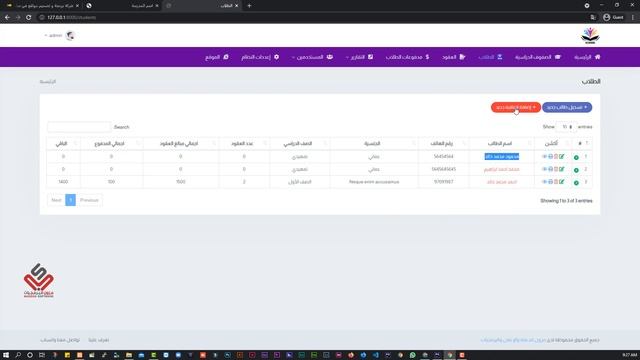Sort by nationality (الجنسية) column header
Image resolution: width=640 pixels, height=360 pixels.
point(373,144)
